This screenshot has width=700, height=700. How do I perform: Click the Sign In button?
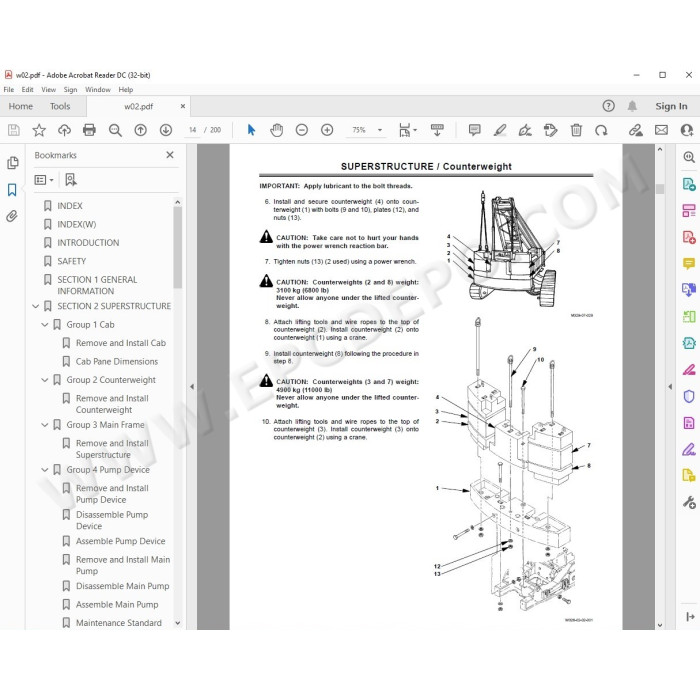tap(671, 106)
